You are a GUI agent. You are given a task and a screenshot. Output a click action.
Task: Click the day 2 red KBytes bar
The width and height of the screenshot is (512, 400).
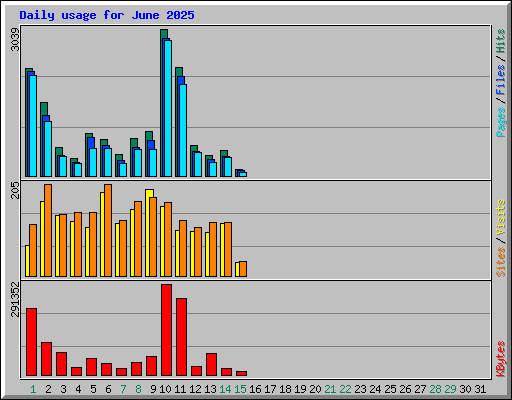(46, 359)
